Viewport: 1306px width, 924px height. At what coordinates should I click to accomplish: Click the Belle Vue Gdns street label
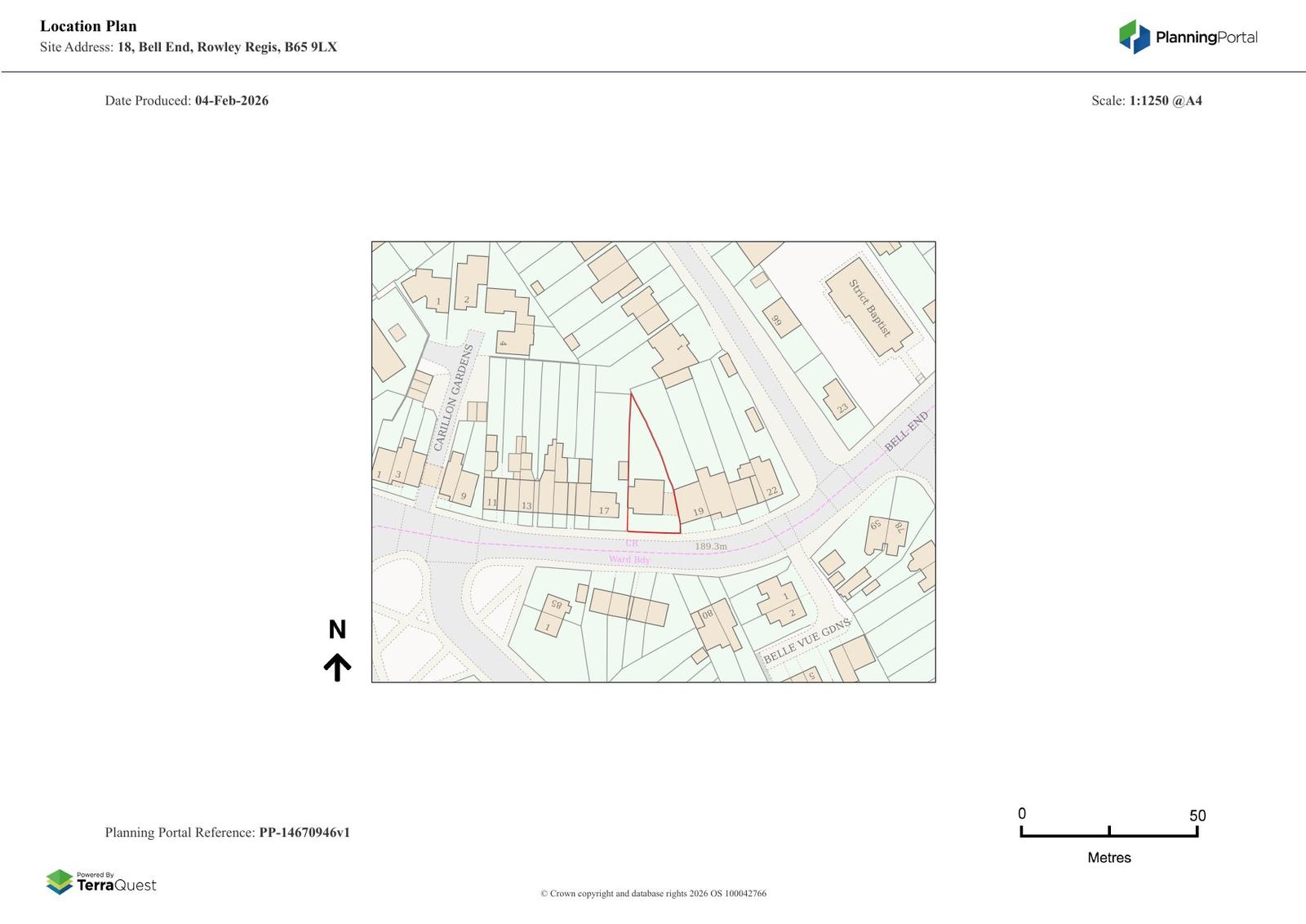806,640
